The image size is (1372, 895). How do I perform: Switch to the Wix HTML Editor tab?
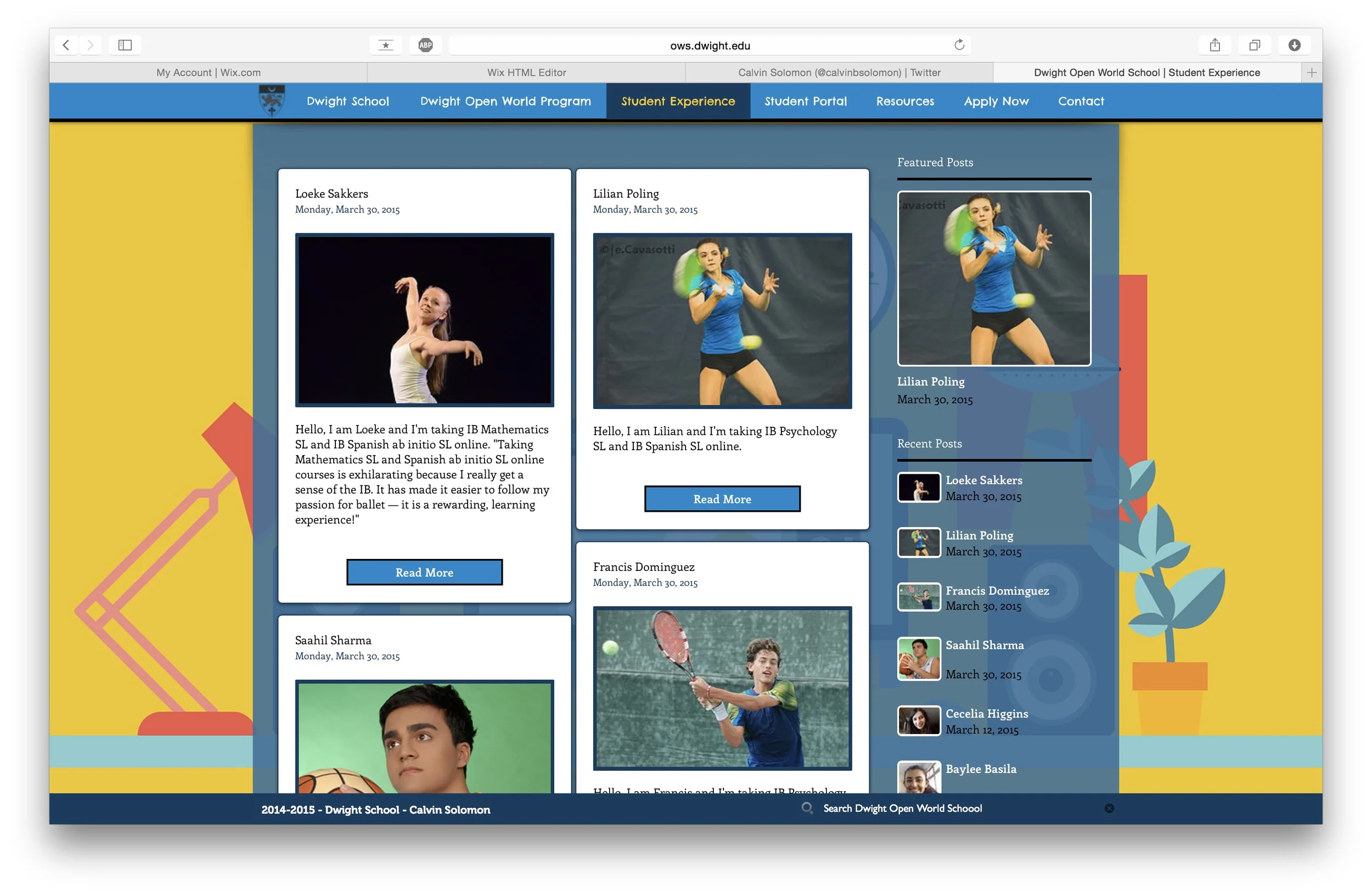pos(526,72)
